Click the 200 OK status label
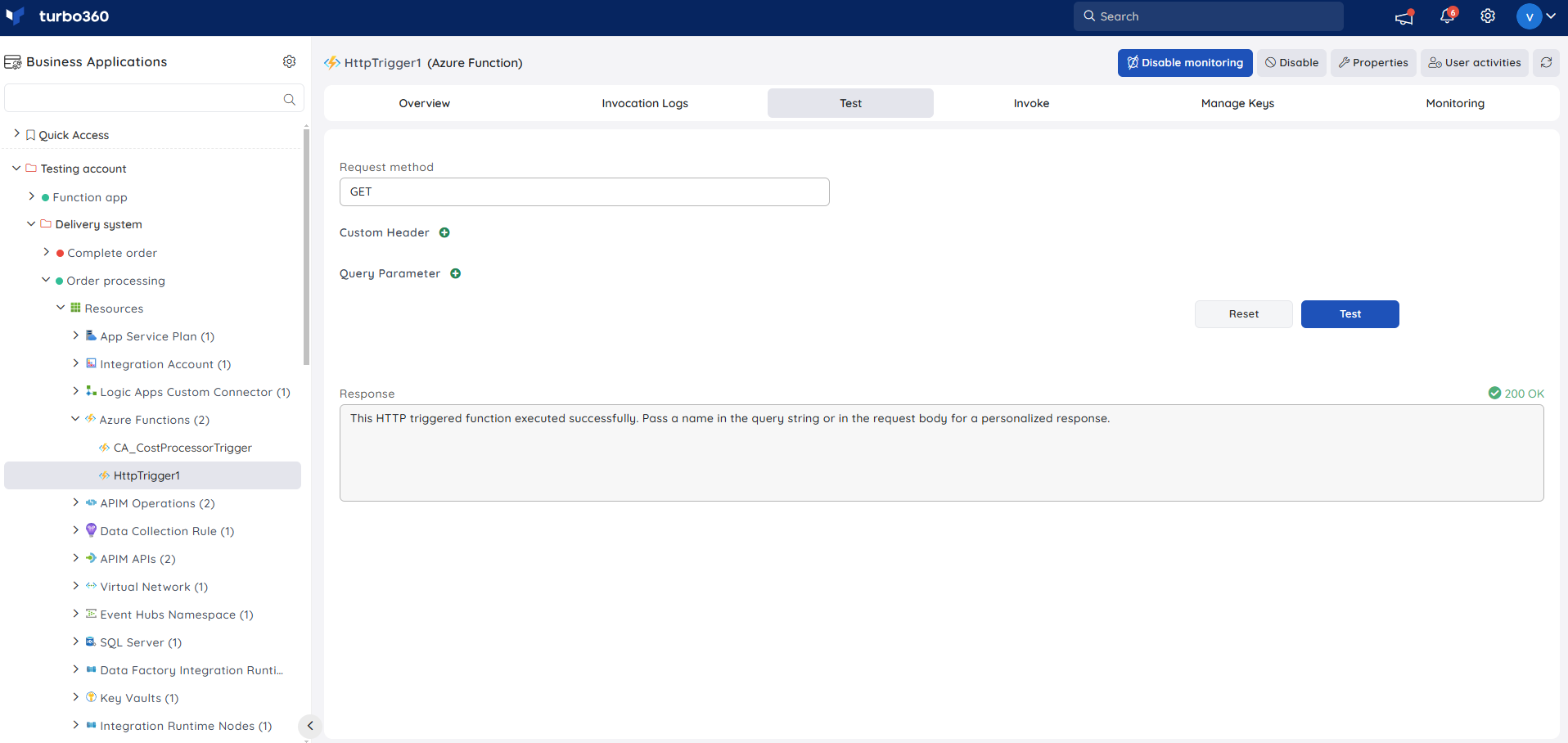The image size is (1568, 743). (1516, 394)
